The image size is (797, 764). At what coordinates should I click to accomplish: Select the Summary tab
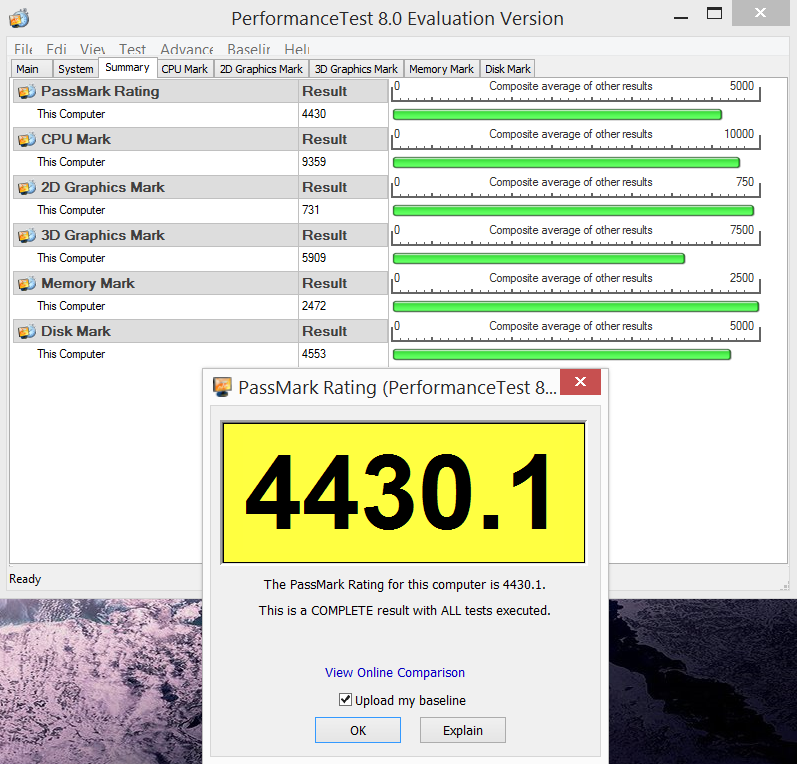coord(127,68)
